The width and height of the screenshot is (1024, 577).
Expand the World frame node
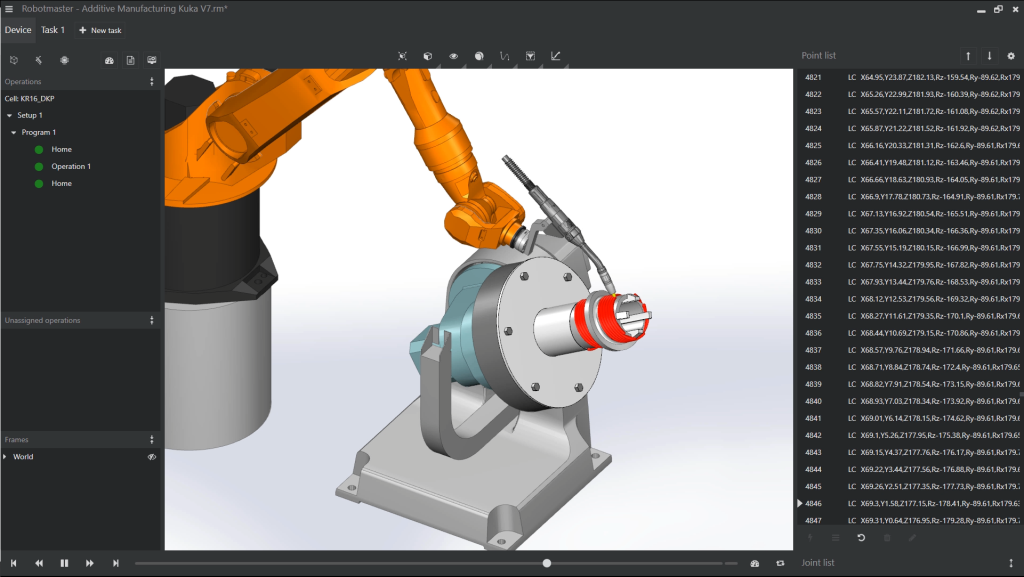5,457
